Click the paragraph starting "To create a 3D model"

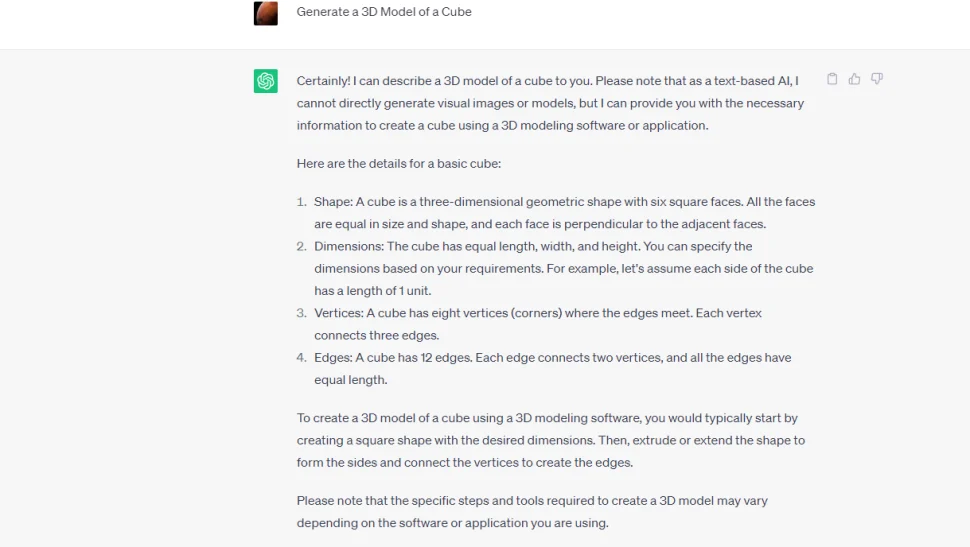pyautogui.click(x=551, y=440)
